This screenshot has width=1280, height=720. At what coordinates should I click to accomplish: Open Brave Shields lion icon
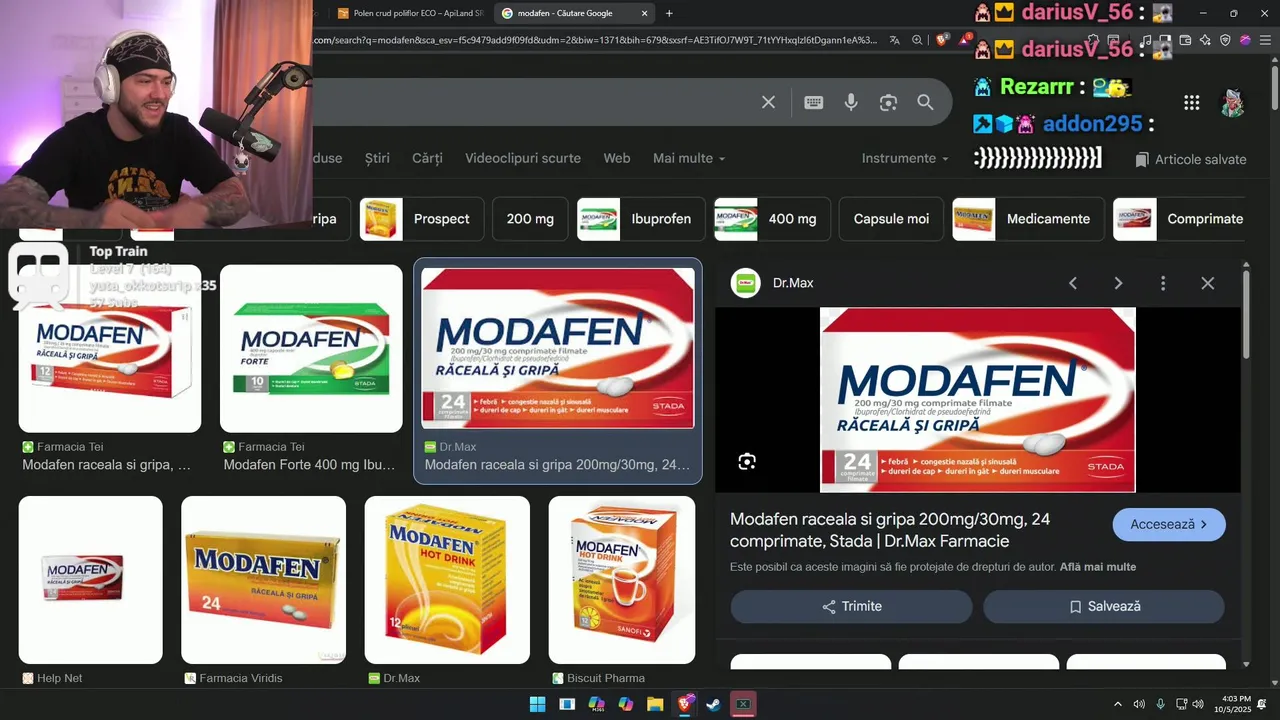[x=942, y=40]
